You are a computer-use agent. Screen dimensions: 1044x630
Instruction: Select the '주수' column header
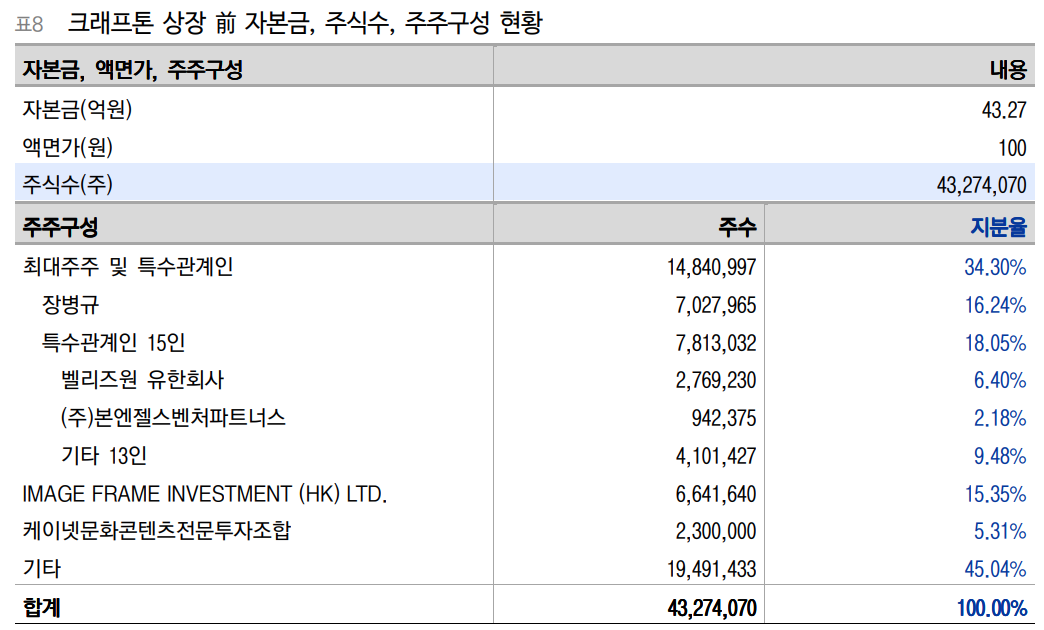tap(737, 227)
